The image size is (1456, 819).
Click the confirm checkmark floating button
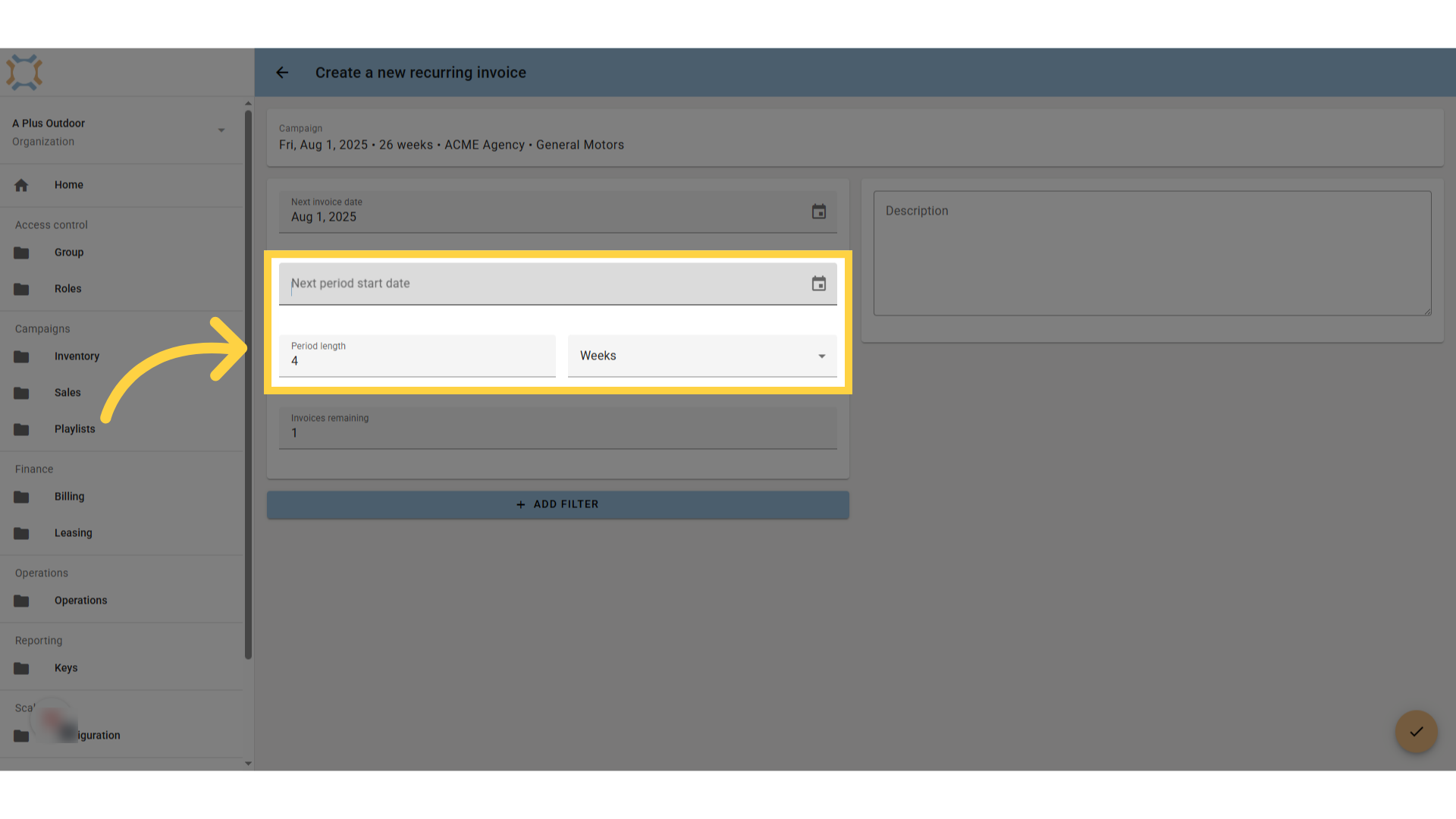pyautogui.click(x=1416, y=732)
